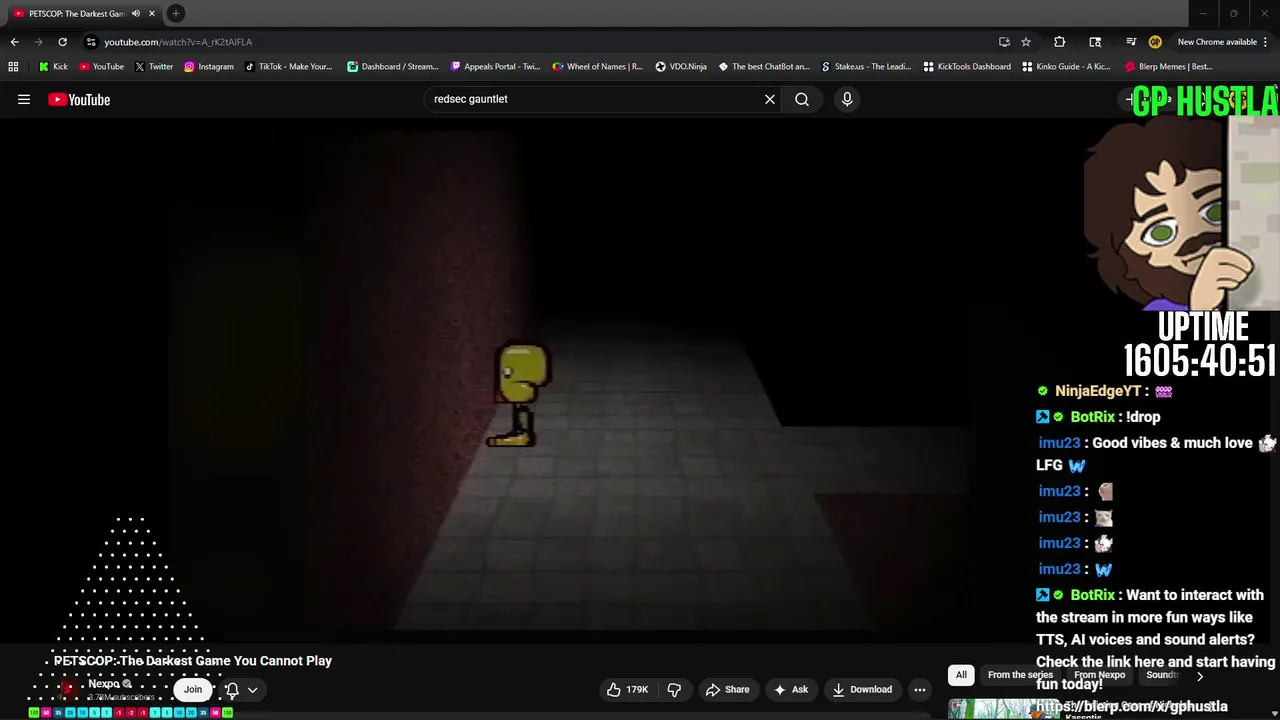Dislike the video
The width and height of the screenshot is (1280, 720).
click(674, 689)
